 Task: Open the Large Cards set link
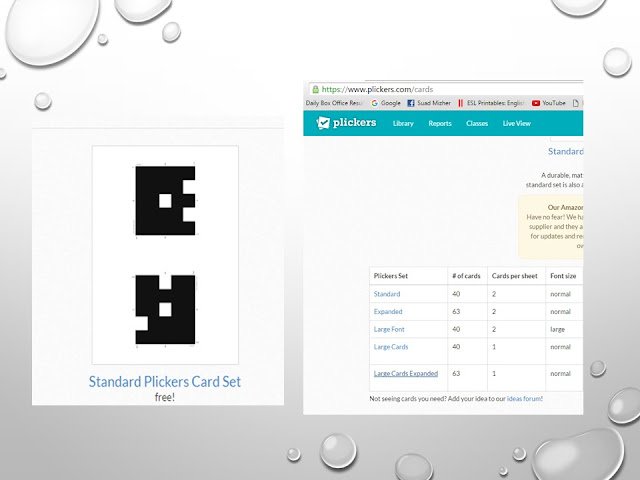(x=391, y=347)
